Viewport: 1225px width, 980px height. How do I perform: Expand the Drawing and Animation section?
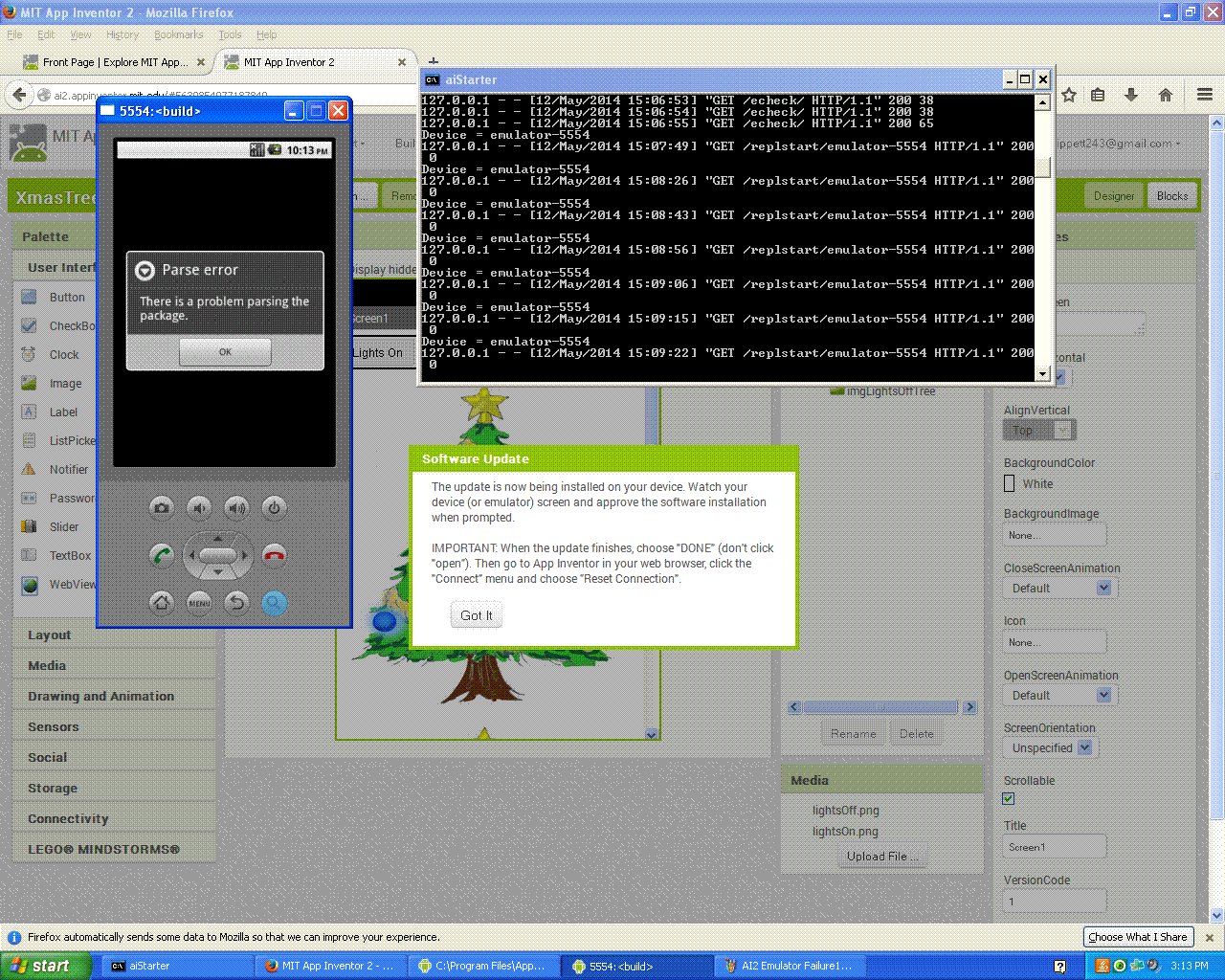tap(115, 697)
